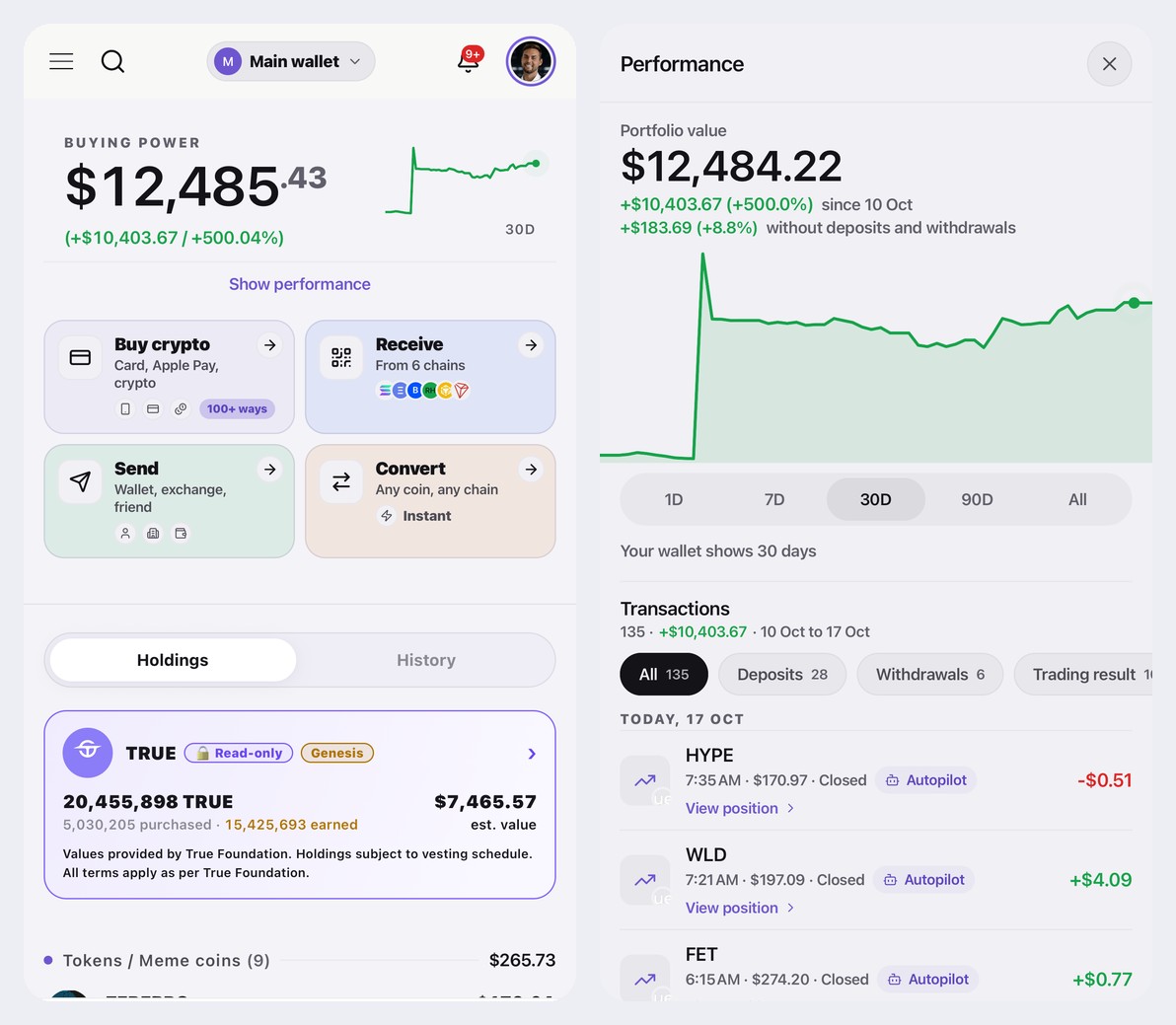Screen dimensions: 1176x1025
Task: Filter transactions by All 135
Action: (x=664, y=674)
